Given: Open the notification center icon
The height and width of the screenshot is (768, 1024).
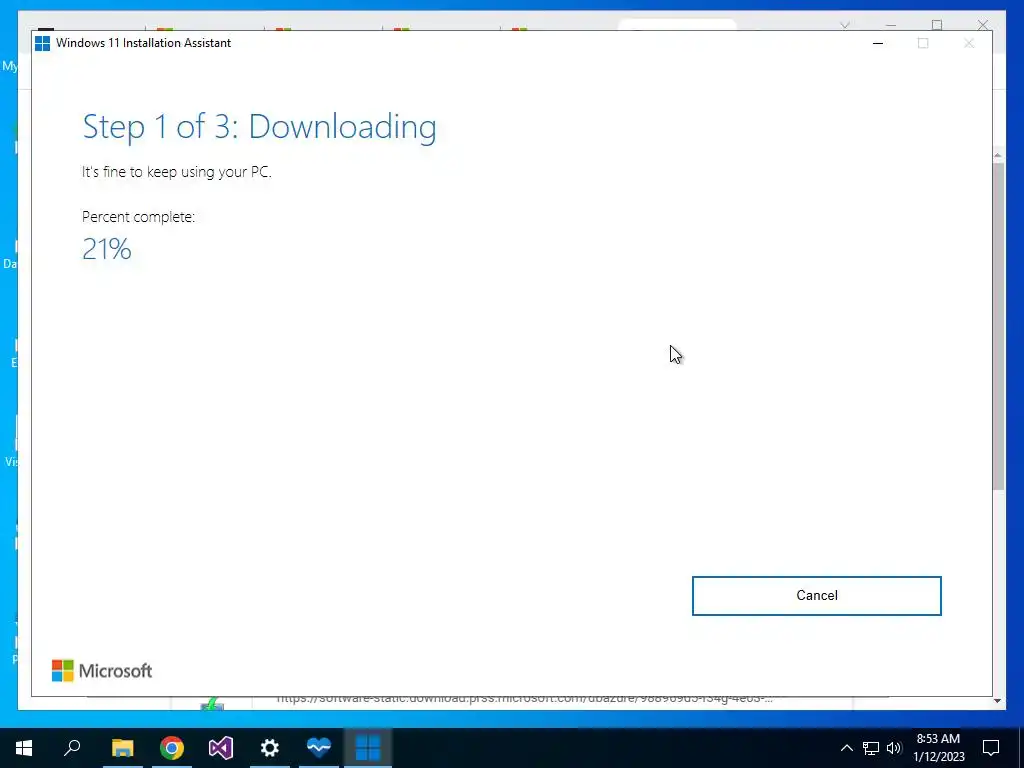Looking at the screenshot, I should click(991, 748).
